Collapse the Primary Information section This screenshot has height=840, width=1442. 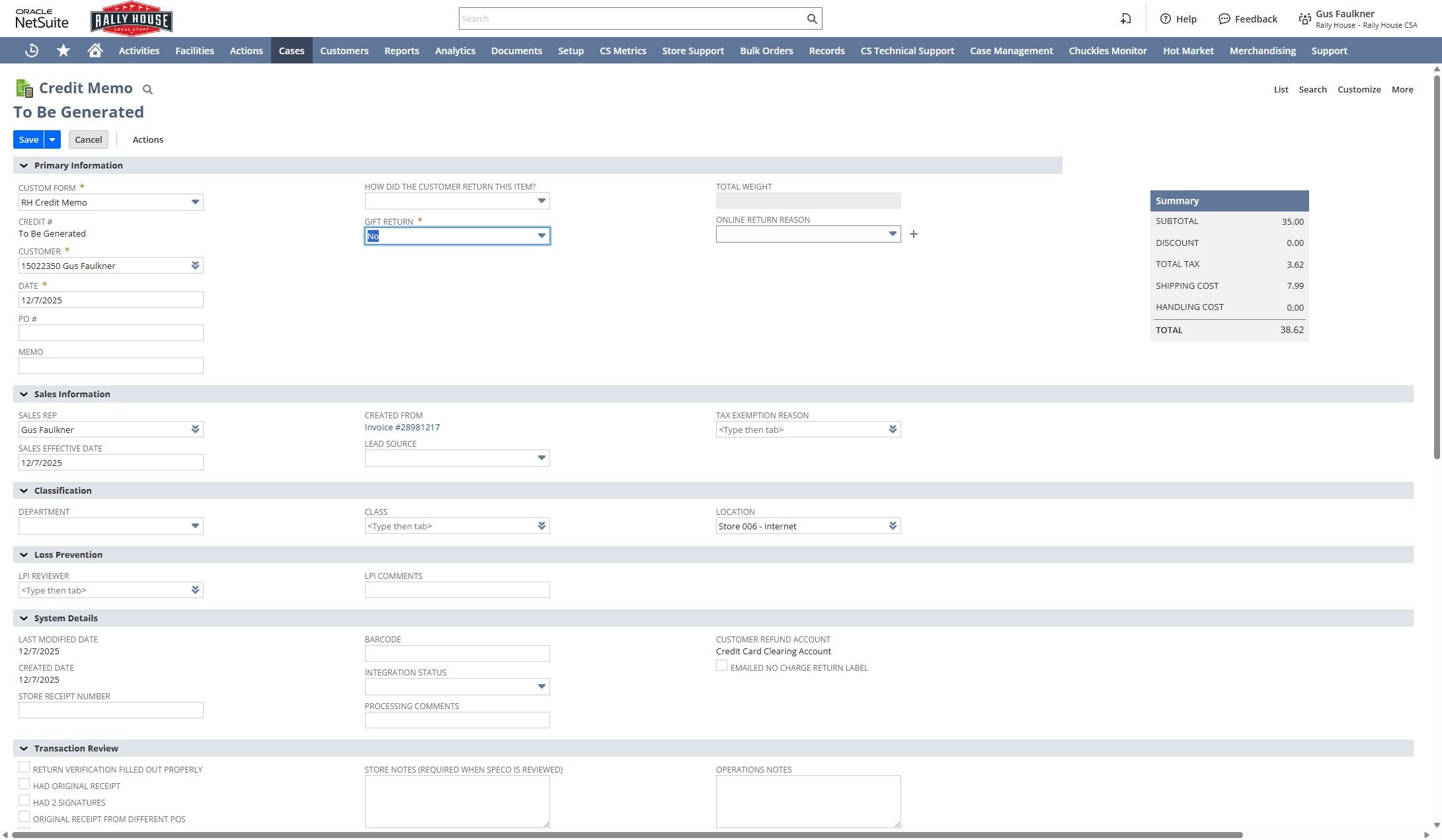coord(24,165)
